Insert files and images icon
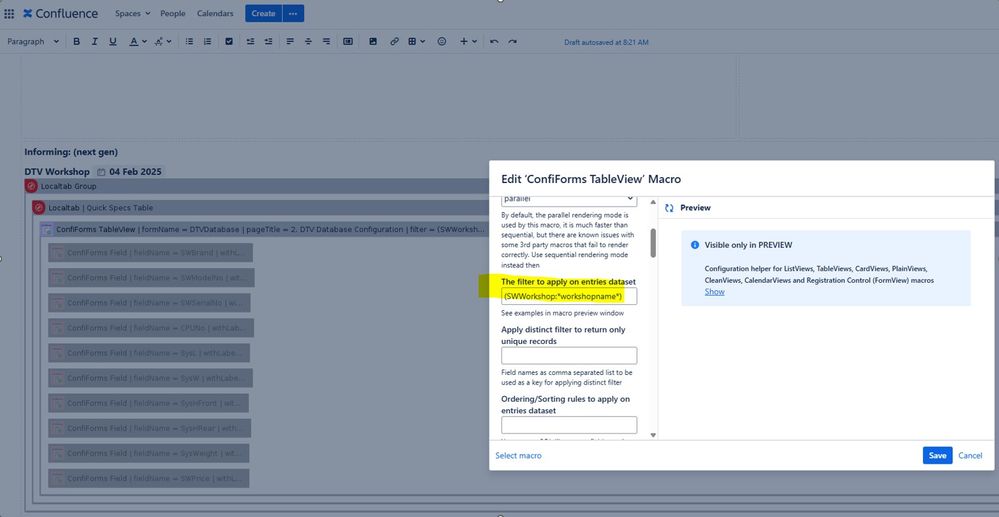The width and height of the screenshot is (999, 517). coord(373,41)
